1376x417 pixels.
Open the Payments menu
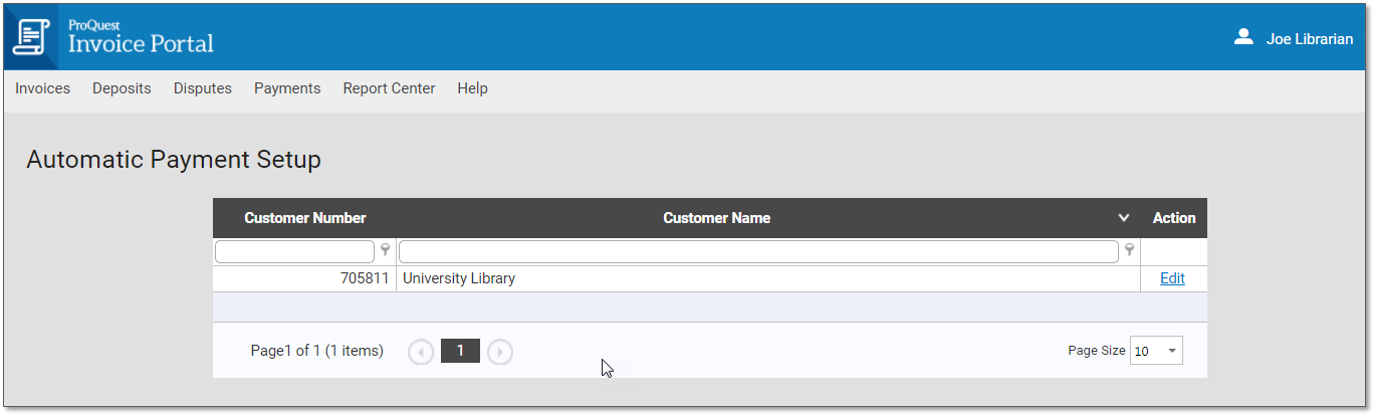tap(287, 88)
